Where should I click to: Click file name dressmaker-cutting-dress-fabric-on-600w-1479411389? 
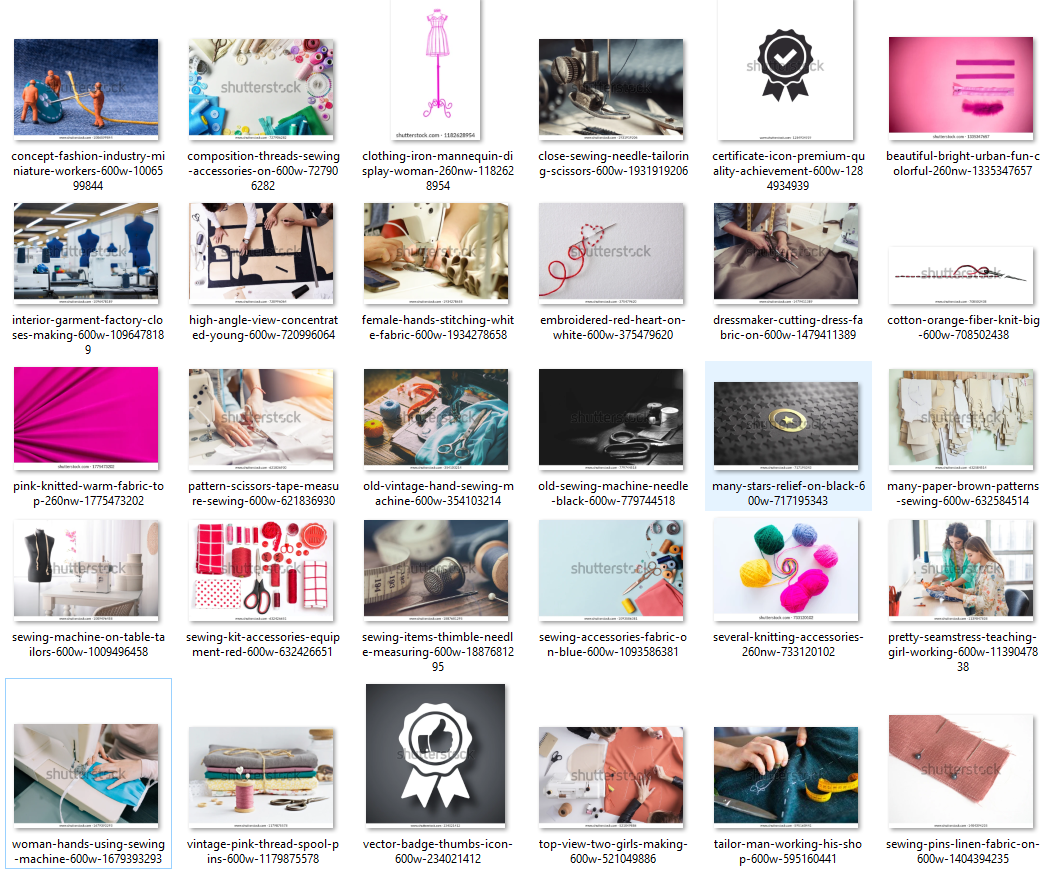click(788, 327)
